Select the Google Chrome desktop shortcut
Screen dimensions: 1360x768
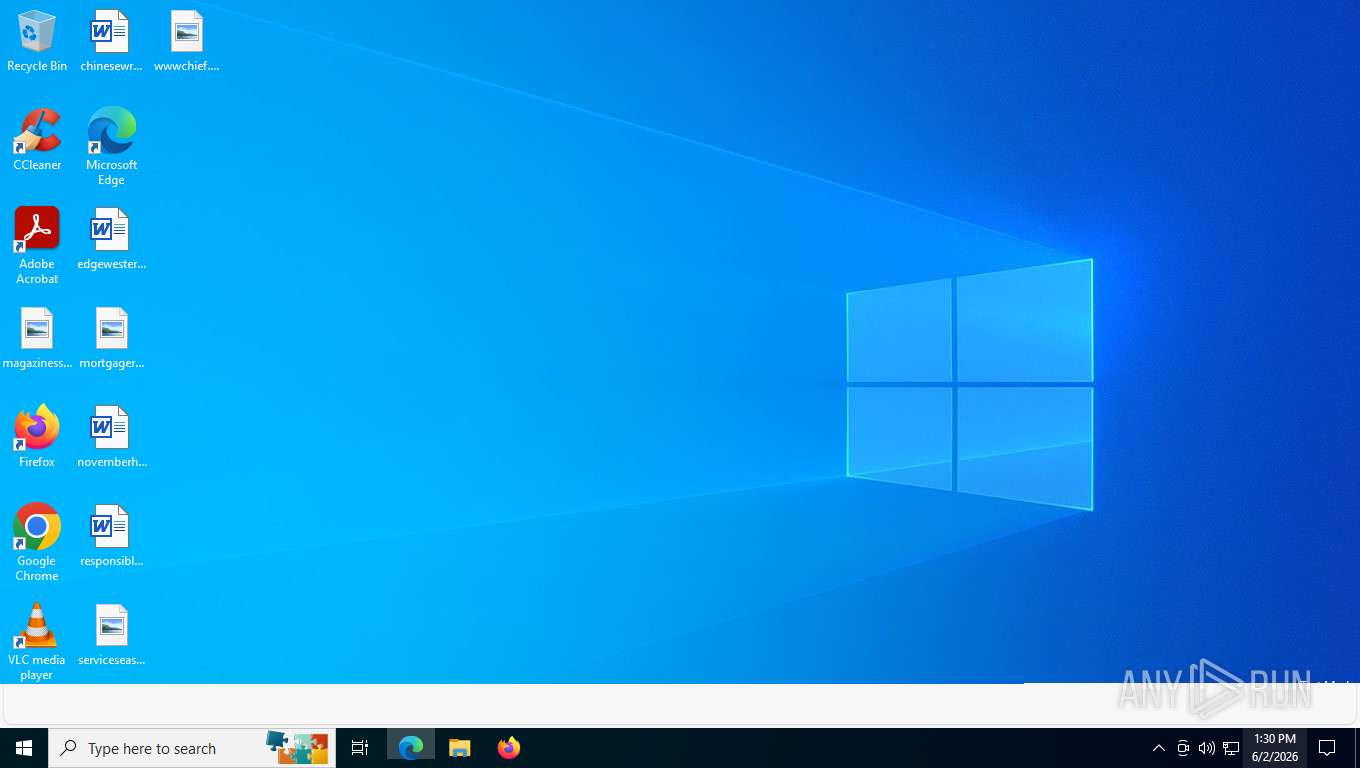37,543
